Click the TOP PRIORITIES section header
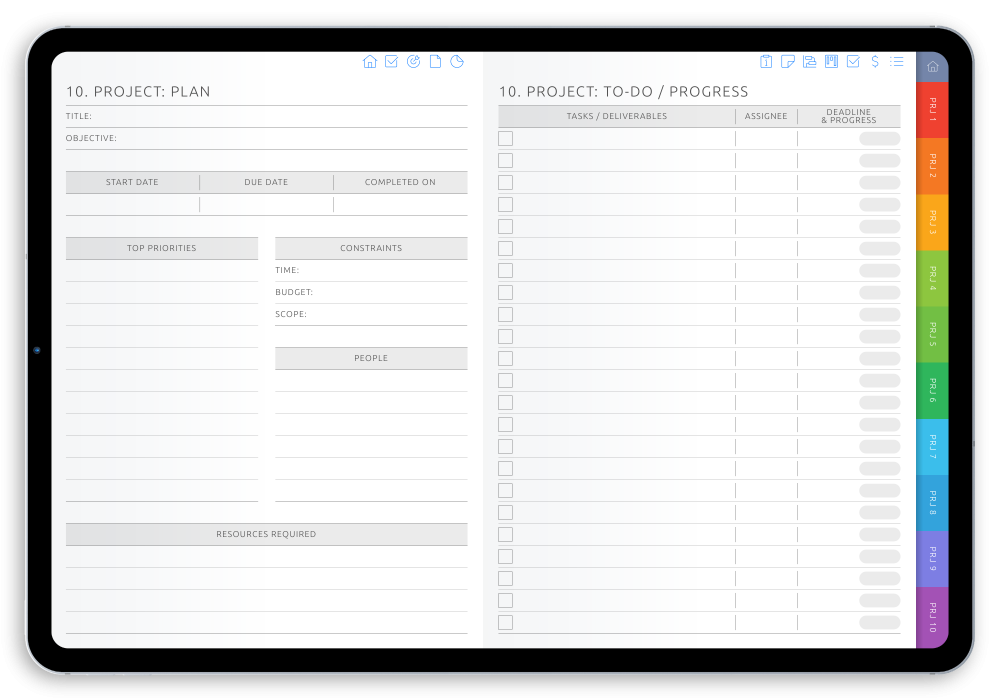1000x700 pixels. (162, 248)
